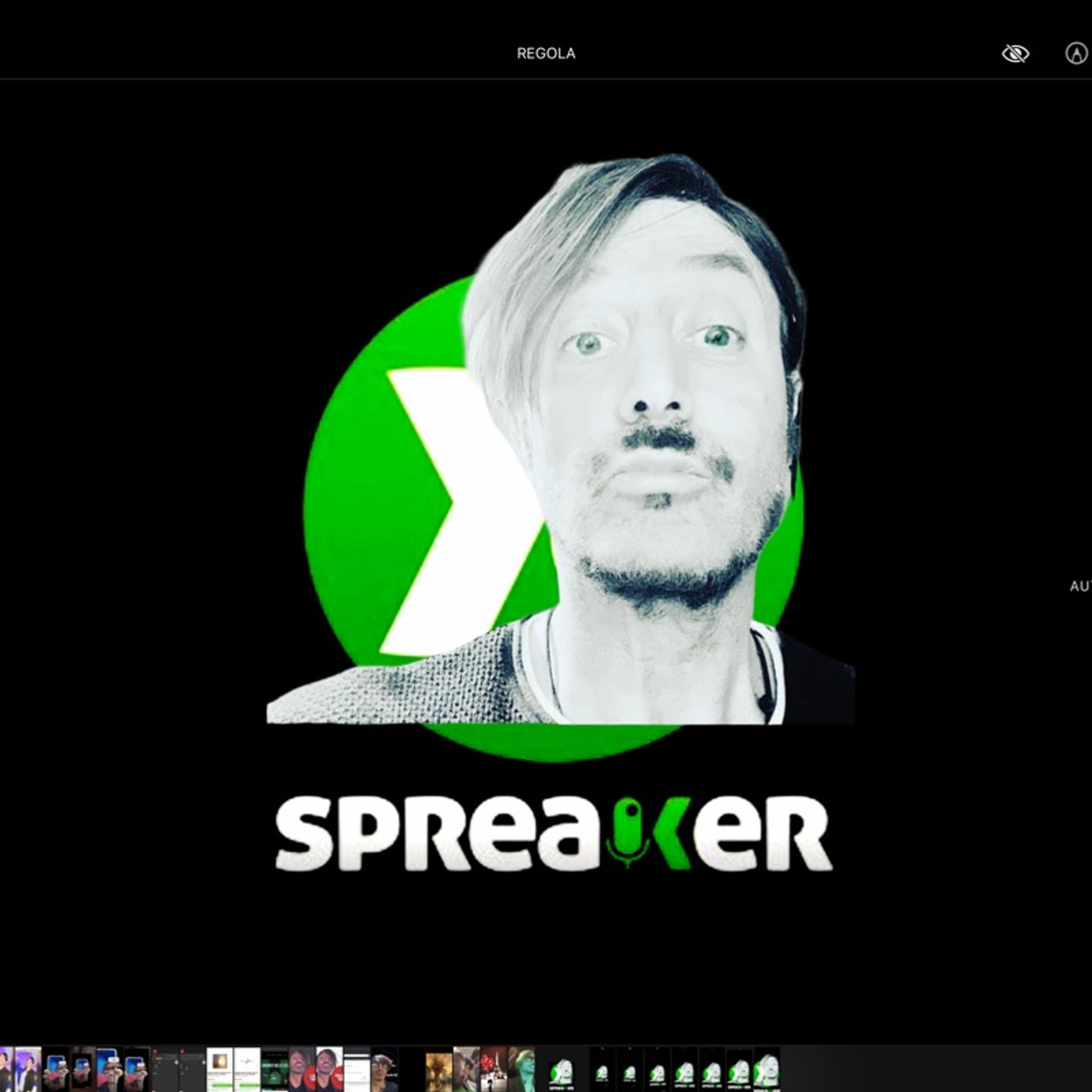Open the red fireworks tower thumbnail
The image size is (1092, 1092).
point(494,1069)
